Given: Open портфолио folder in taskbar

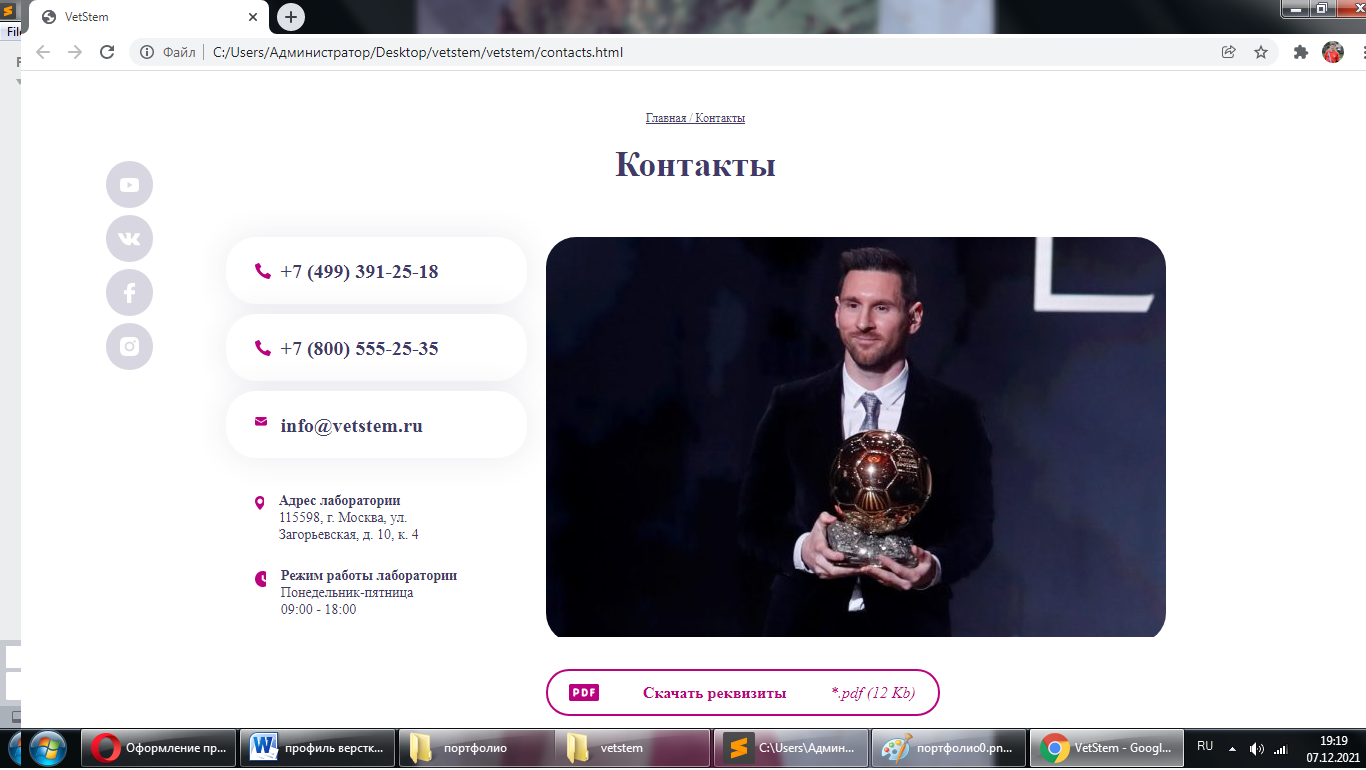Looking at the screenshot, I should point(476,748).
